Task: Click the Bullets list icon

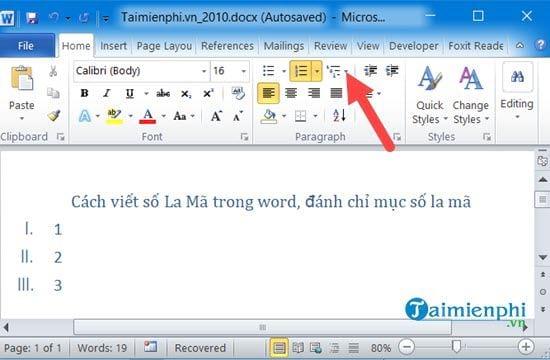Action: 269,71
